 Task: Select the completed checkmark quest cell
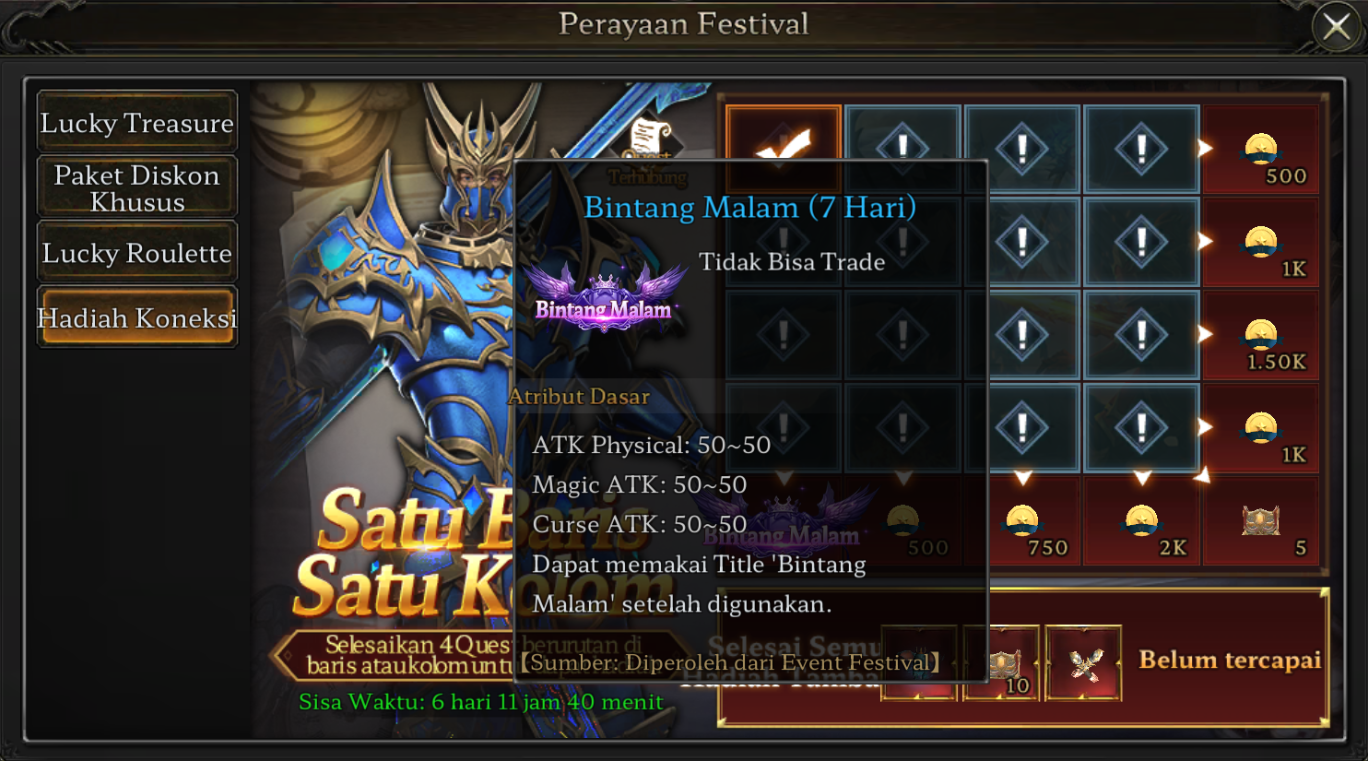point(783,149)
